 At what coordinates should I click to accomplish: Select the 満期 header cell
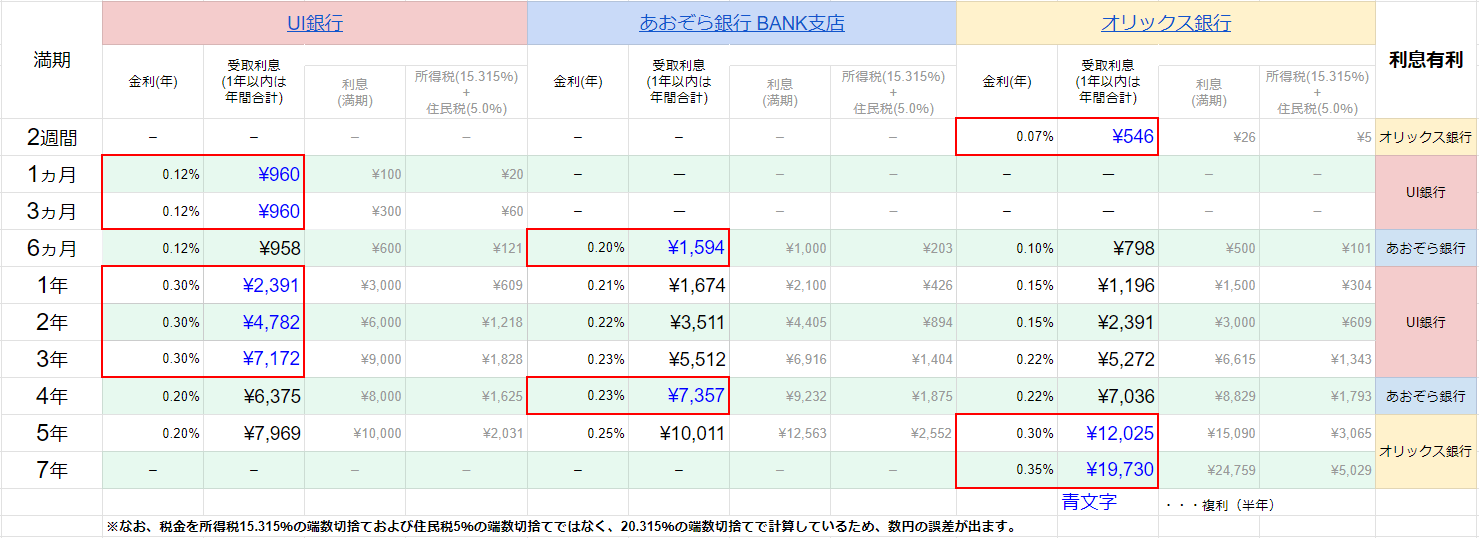coord(52,59)
